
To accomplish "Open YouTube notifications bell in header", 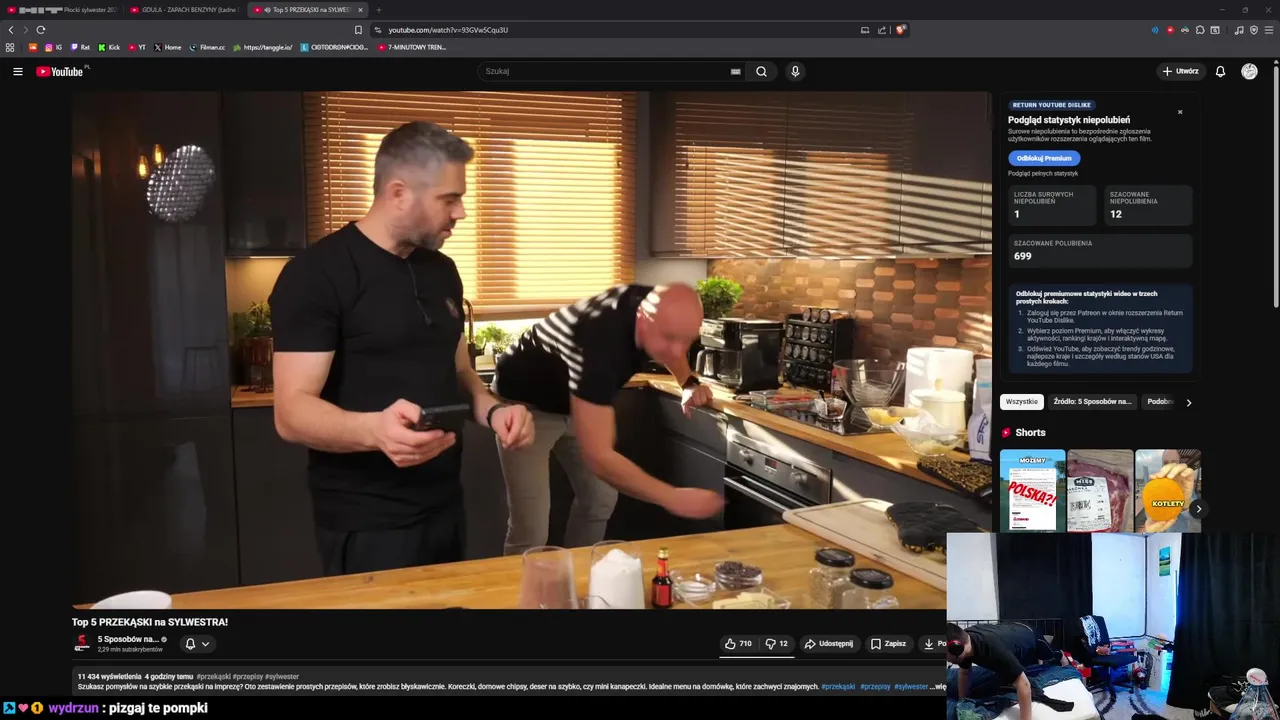I will pyautogui.click(x=1220, y=71).
